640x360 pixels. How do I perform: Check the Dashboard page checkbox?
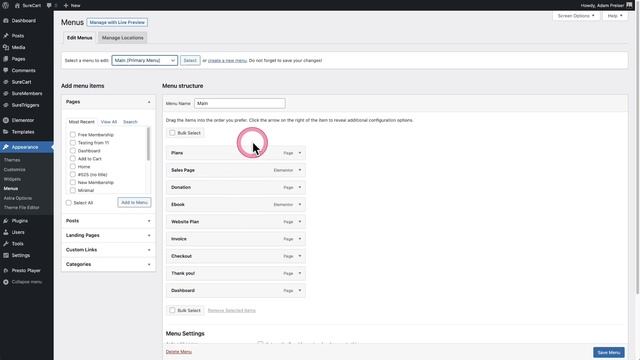pyautogui.click(x=73, y=151)
